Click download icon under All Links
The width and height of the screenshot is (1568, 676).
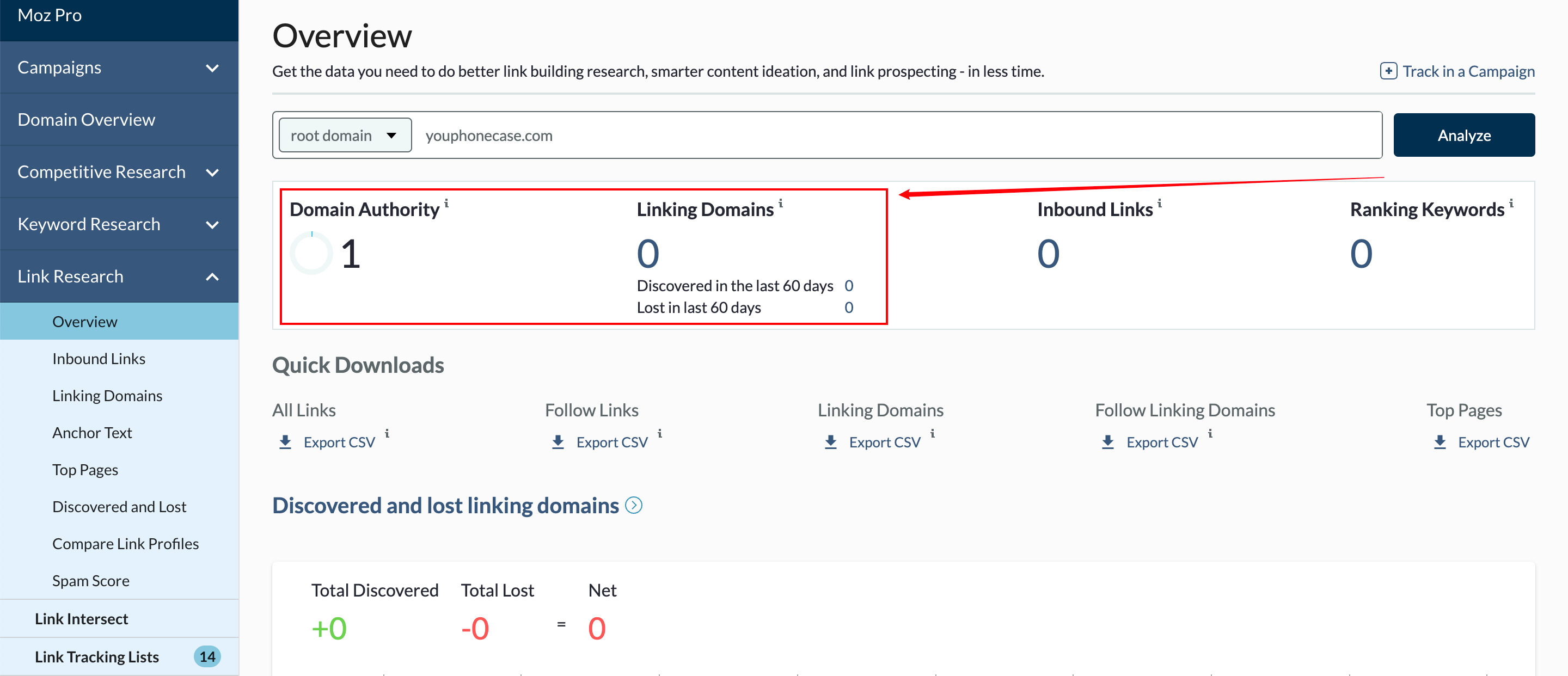pyautogui.click(x=285, y=442)
